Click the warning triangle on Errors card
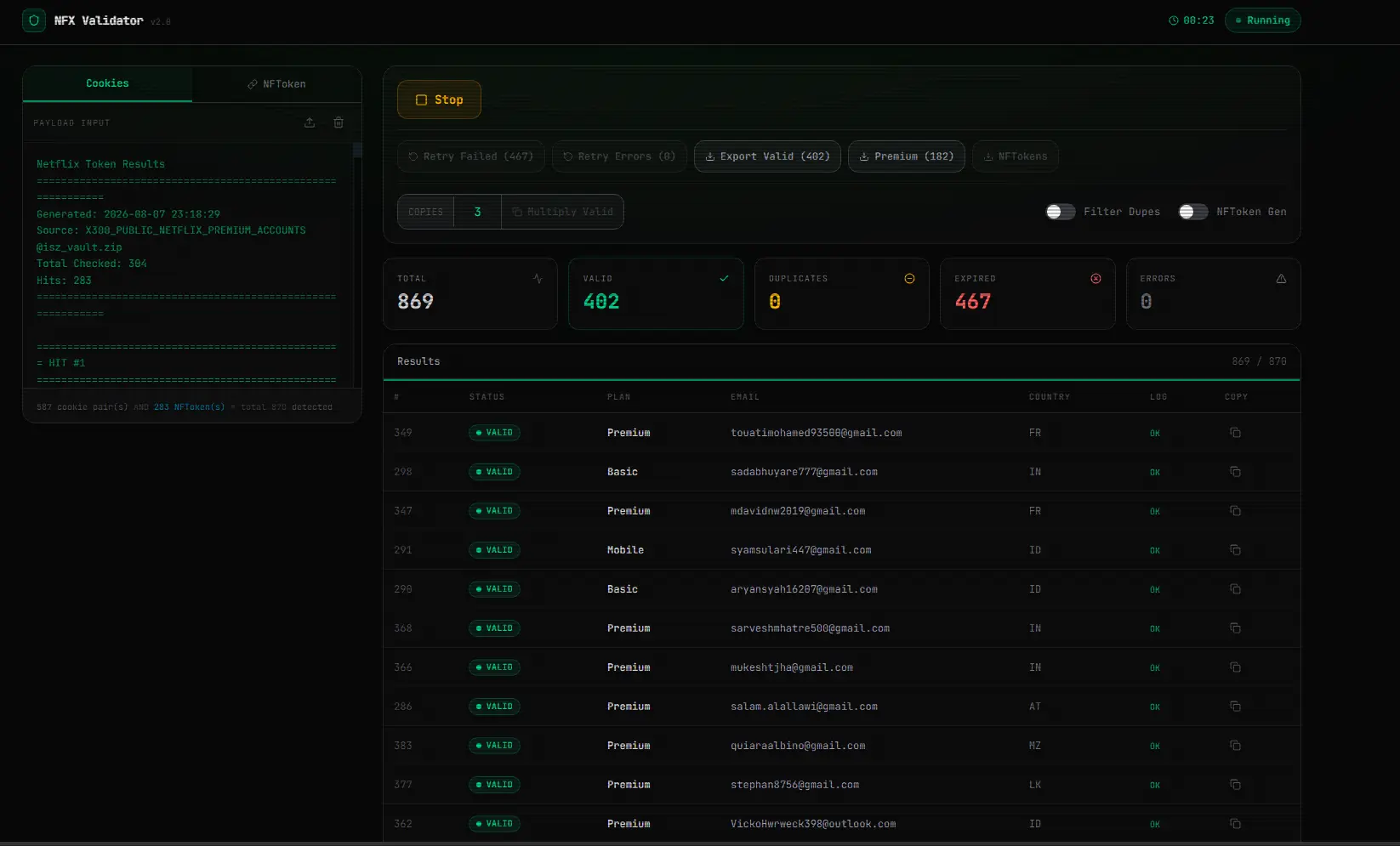 point(1281,278)
